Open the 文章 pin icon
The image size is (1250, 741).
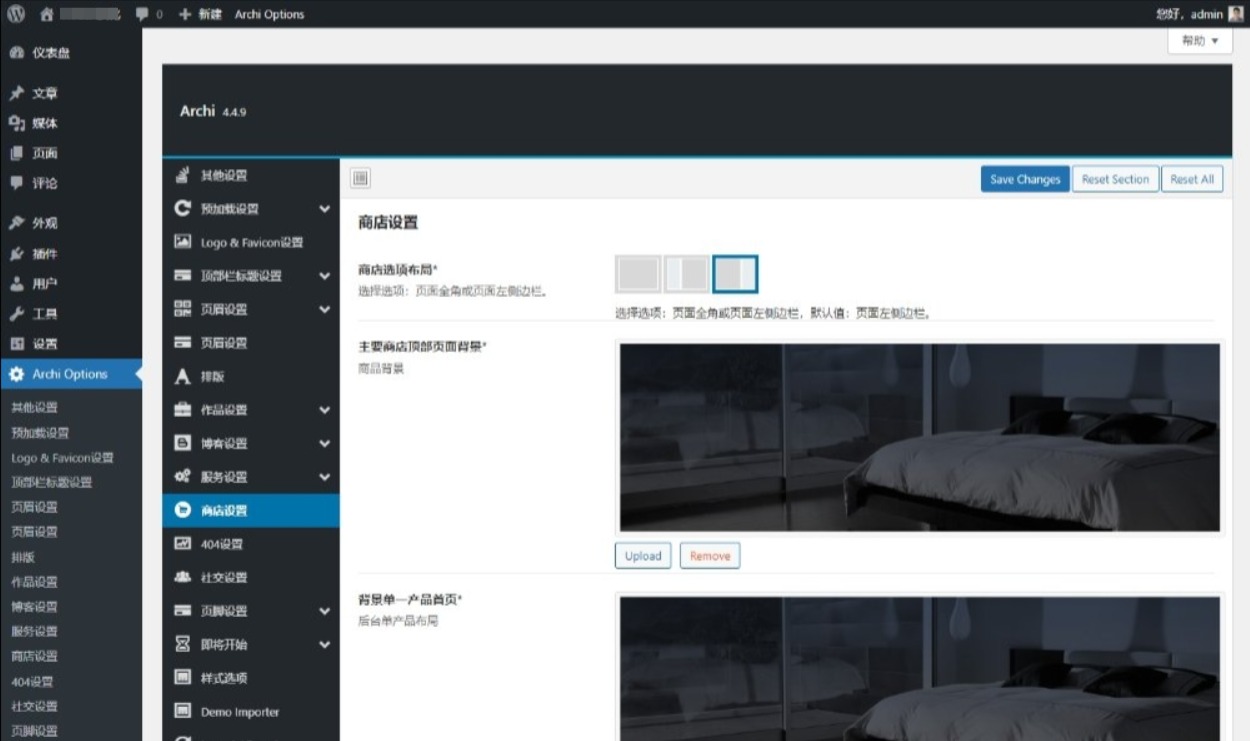(x=16, y=93)
